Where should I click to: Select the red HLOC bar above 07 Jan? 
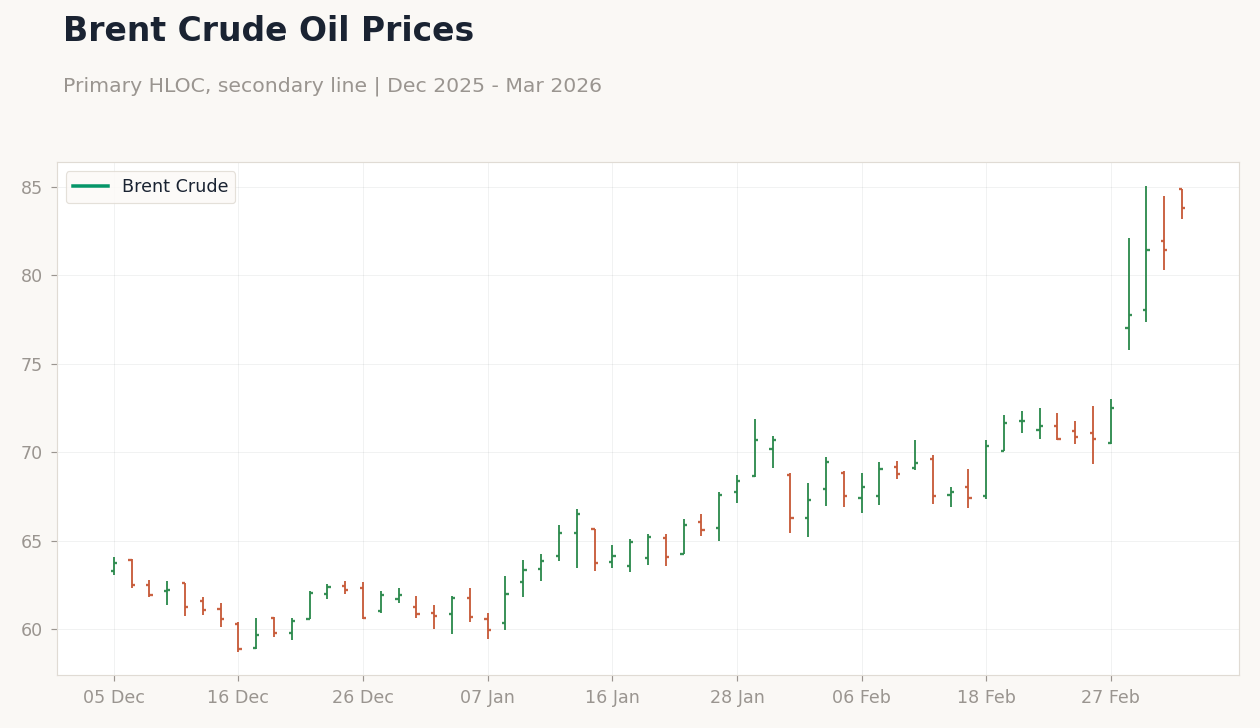(x=488, y=626)
